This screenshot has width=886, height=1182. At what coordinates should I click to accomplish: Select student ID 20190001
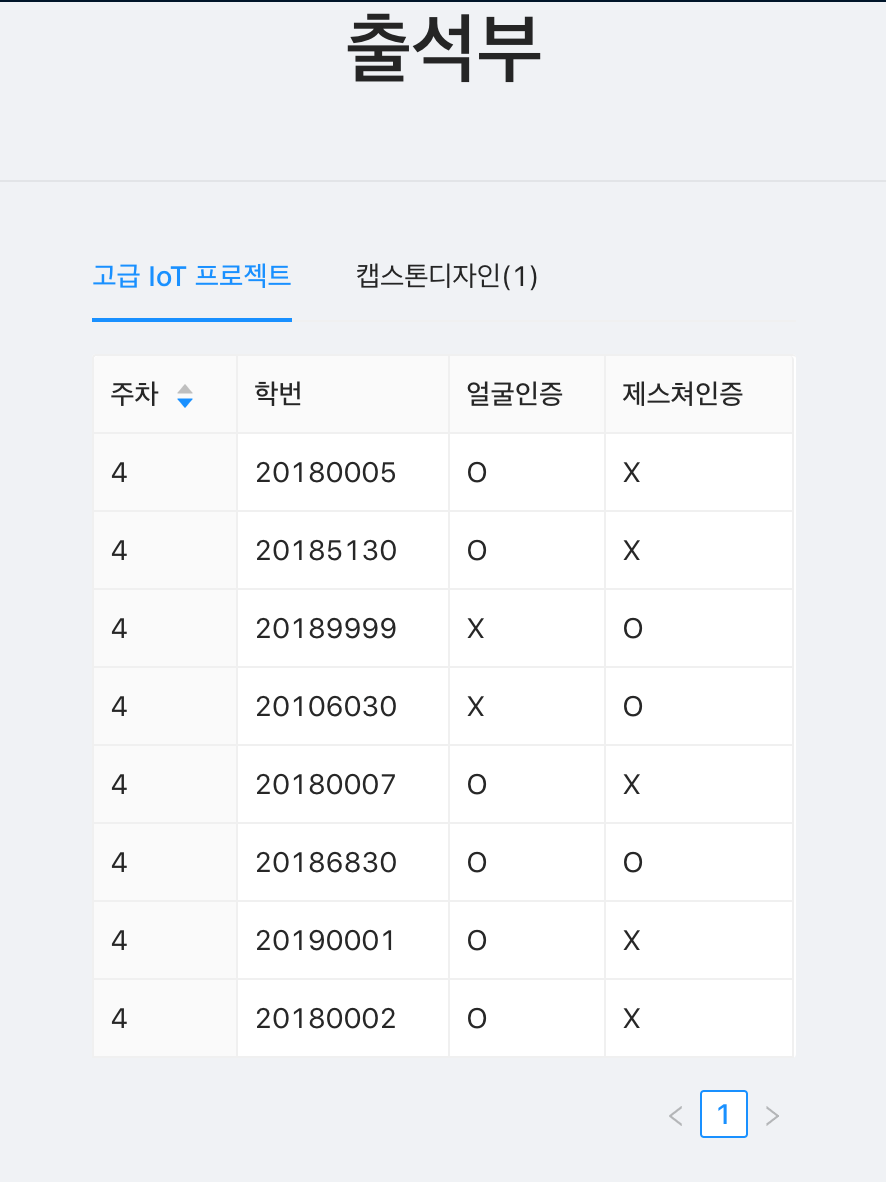326,941
